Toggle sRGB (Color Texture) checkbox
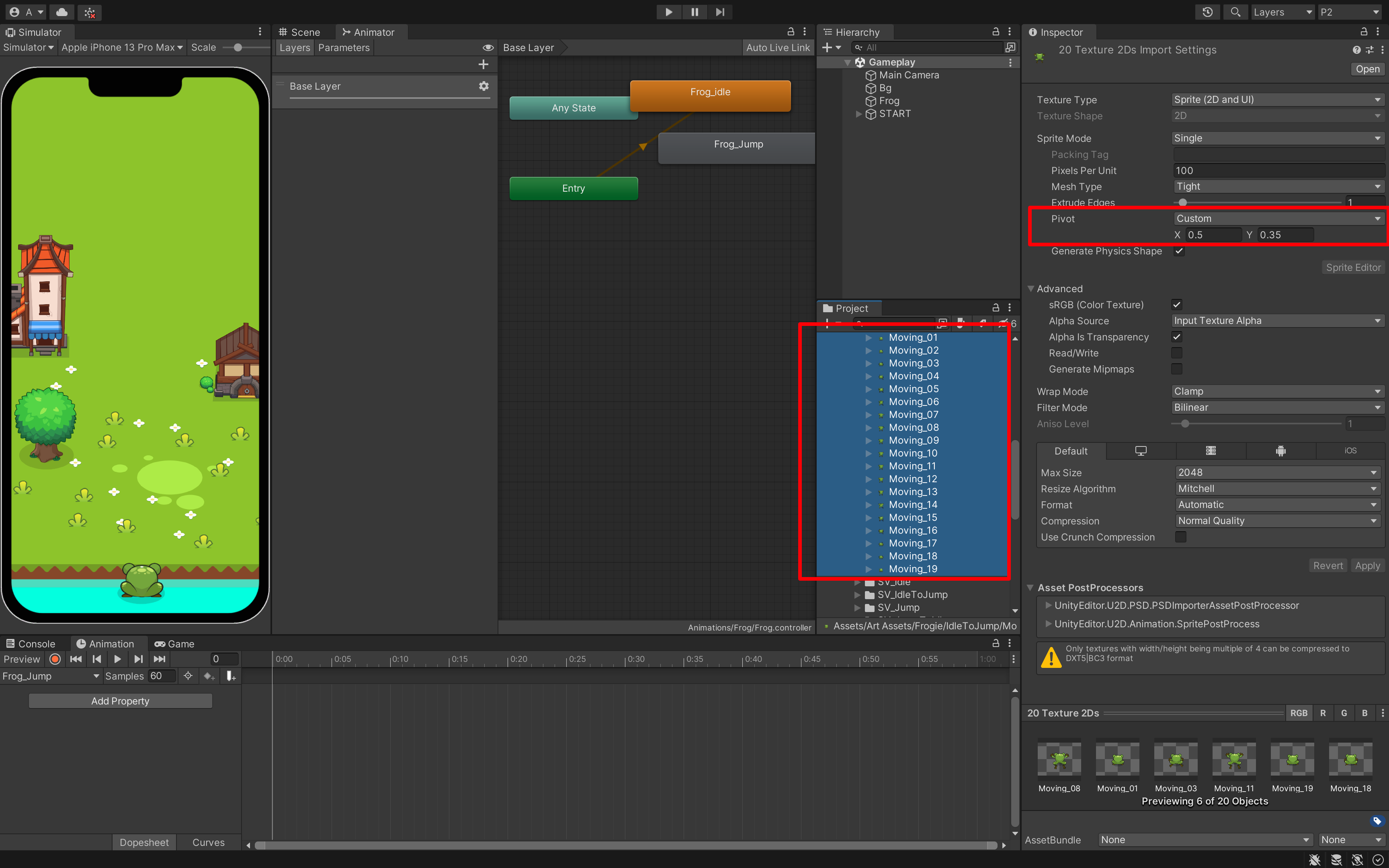This screenshot has height=868, width=1389. (x=1177, y=305)
